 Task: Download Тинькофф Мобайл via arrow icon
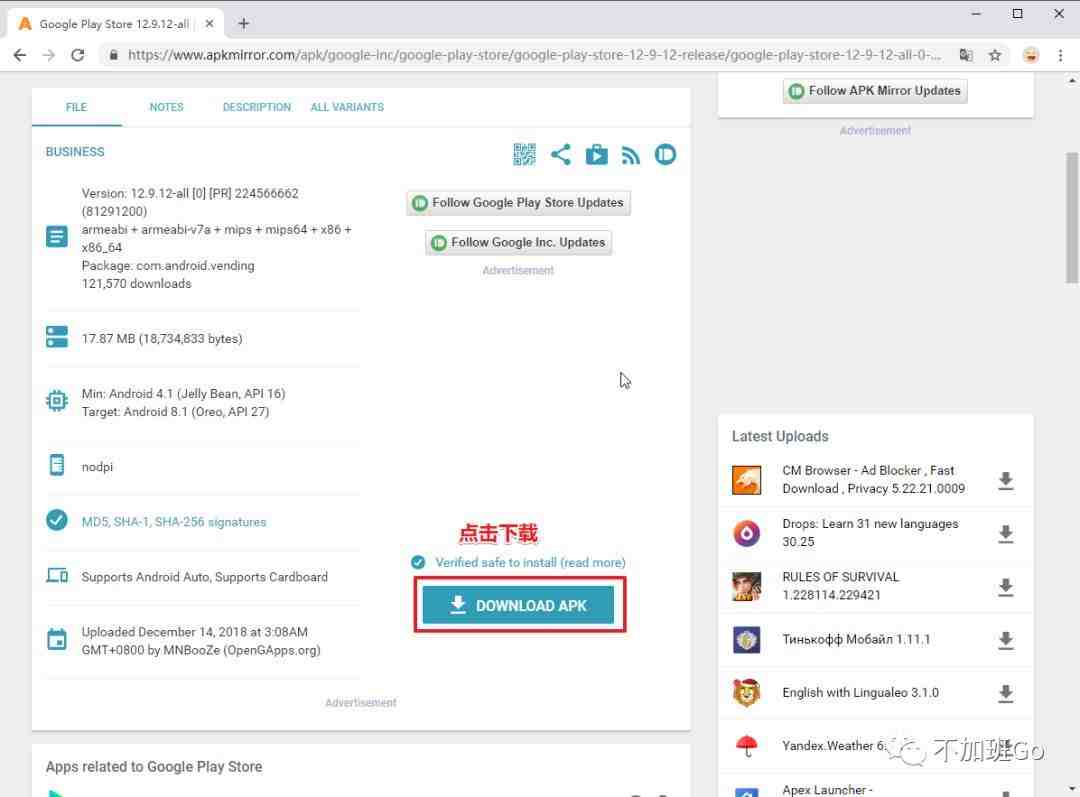(x=1006, y=640)
